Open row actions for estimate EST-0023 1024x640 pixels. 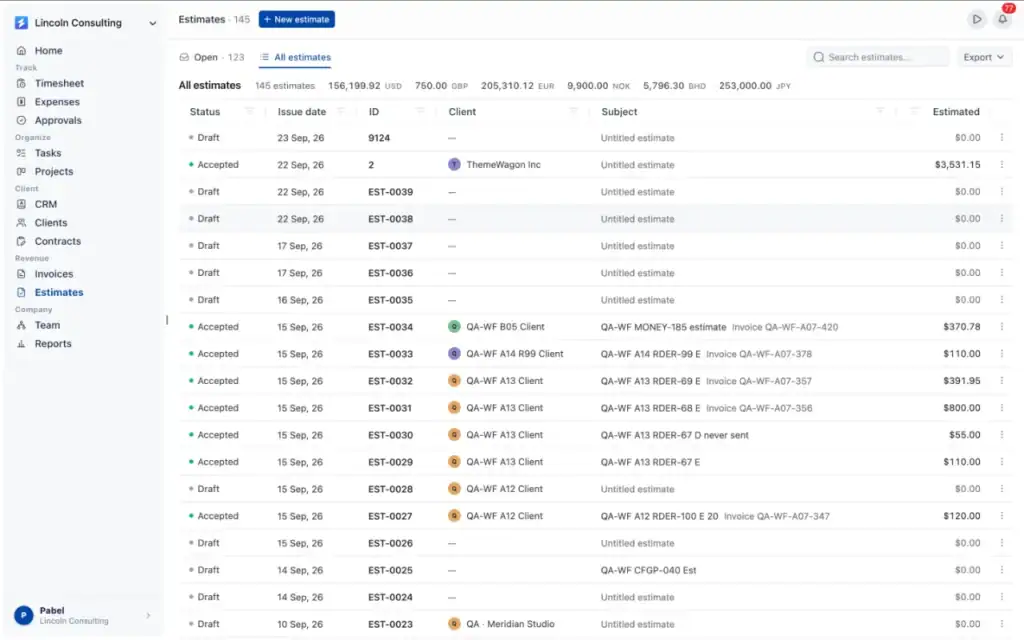1001,624
